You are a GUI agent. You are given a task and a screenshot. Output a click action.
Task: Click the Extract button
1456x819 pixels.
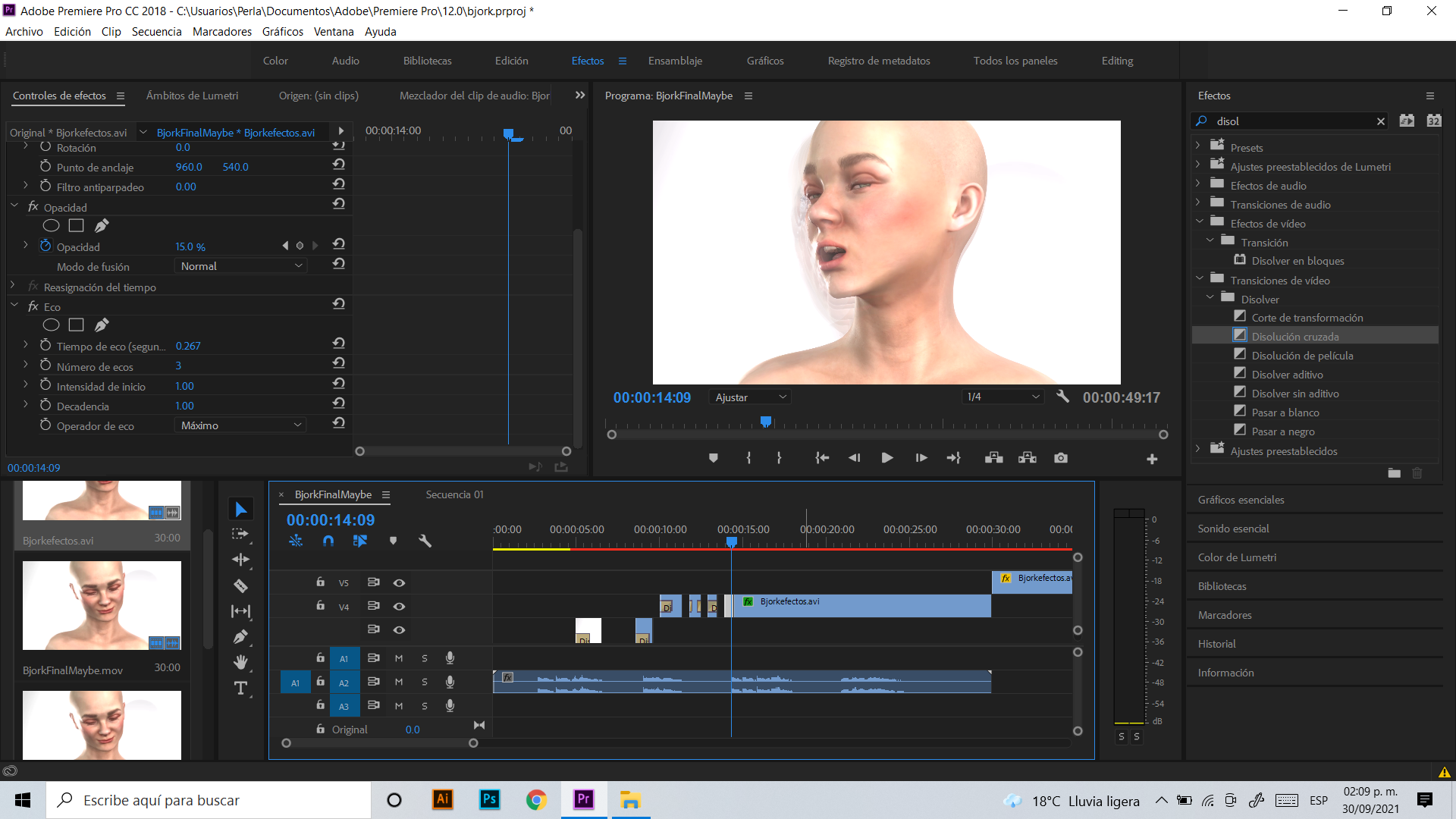click(x=1027, y=458)
